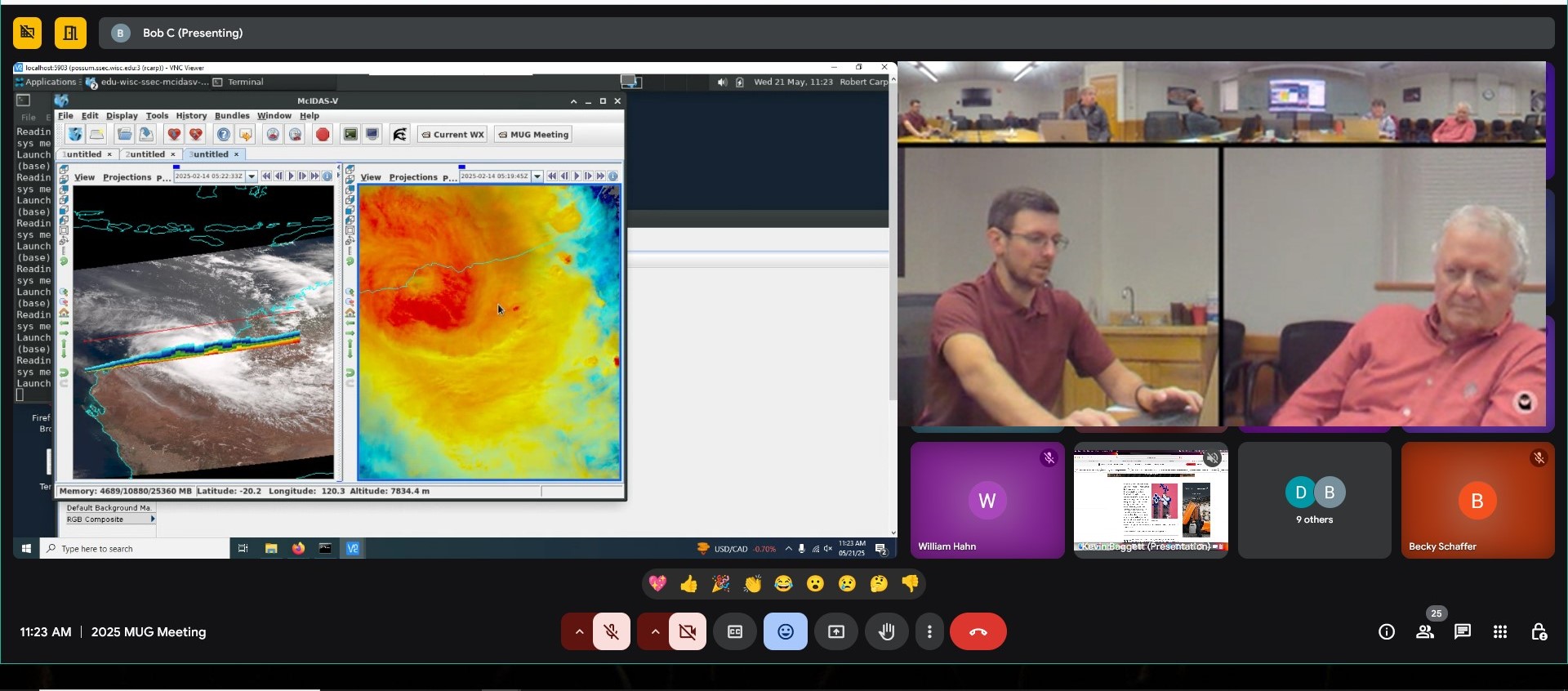Click the MUG Meeting bundle button
This screenshot has height=691, width=1568.
(533, 135)
